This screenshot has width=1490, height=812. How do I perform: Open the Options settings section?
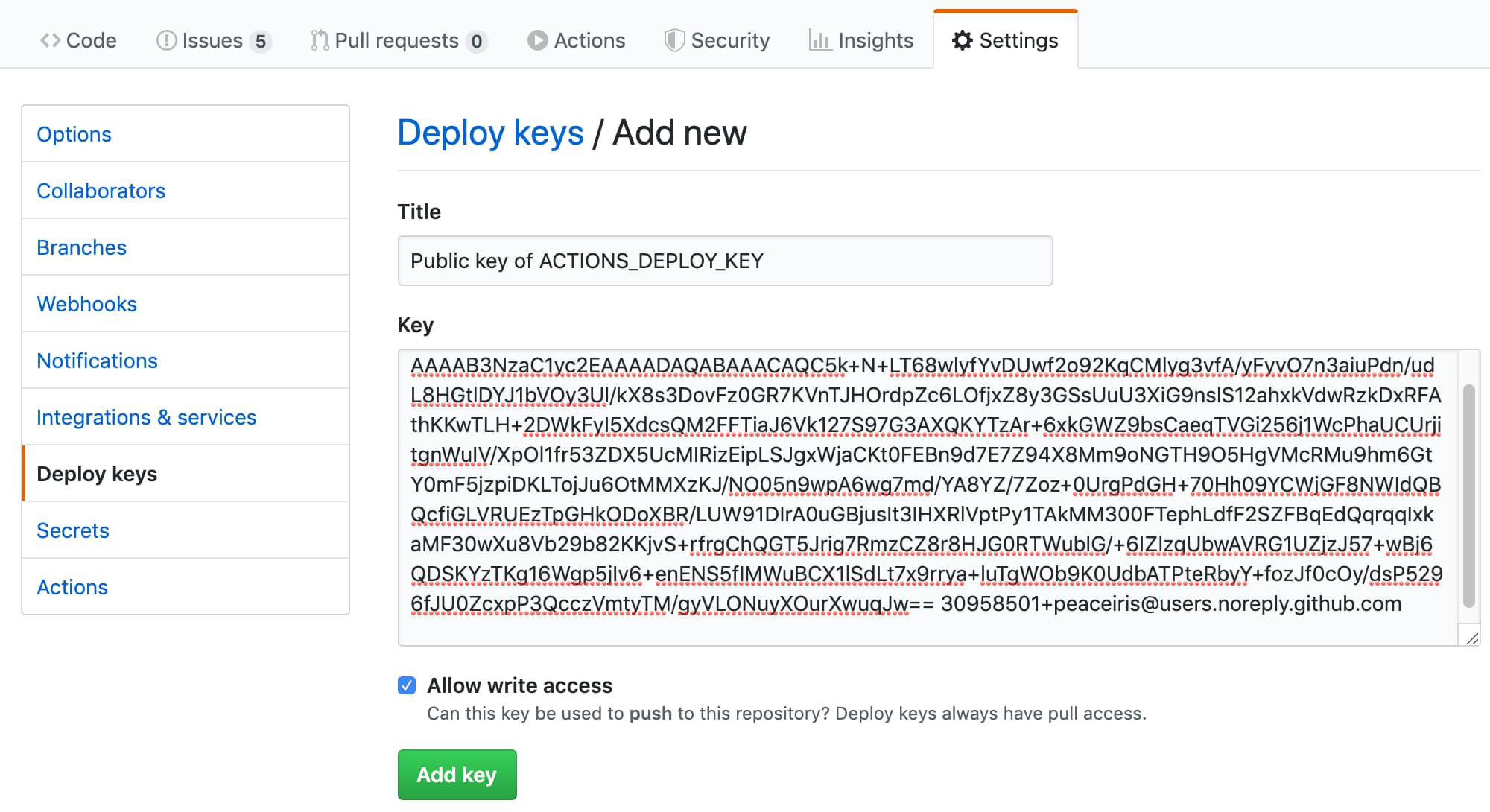(x=73, y=133)
